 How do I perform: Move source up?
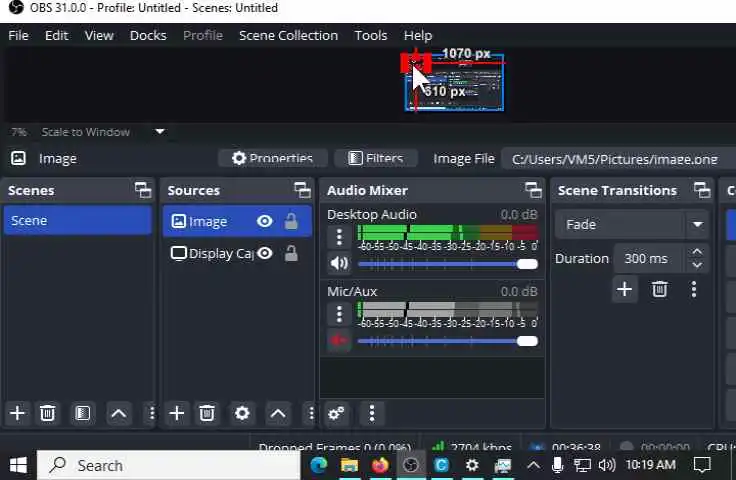(x=278, y=413)
